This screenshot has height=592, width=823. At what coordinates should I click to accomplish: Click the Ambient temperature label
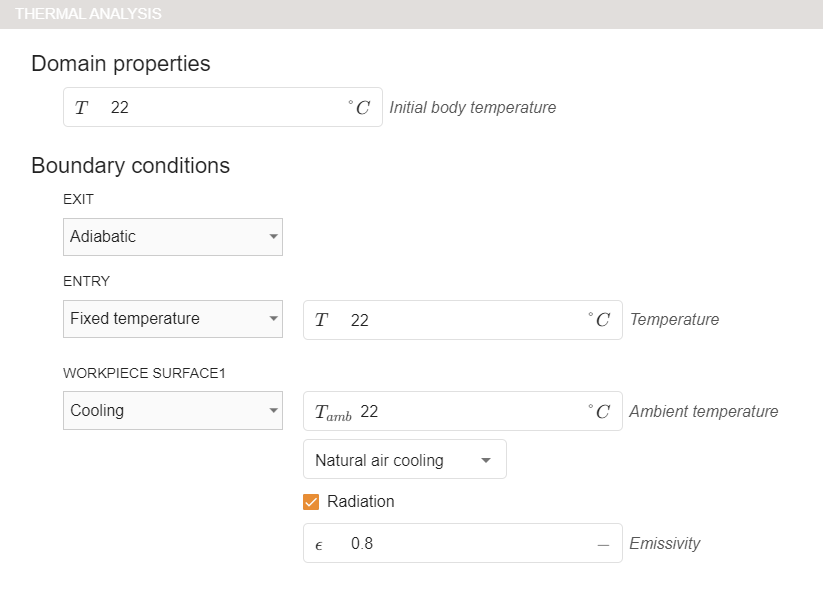[703, 412]
